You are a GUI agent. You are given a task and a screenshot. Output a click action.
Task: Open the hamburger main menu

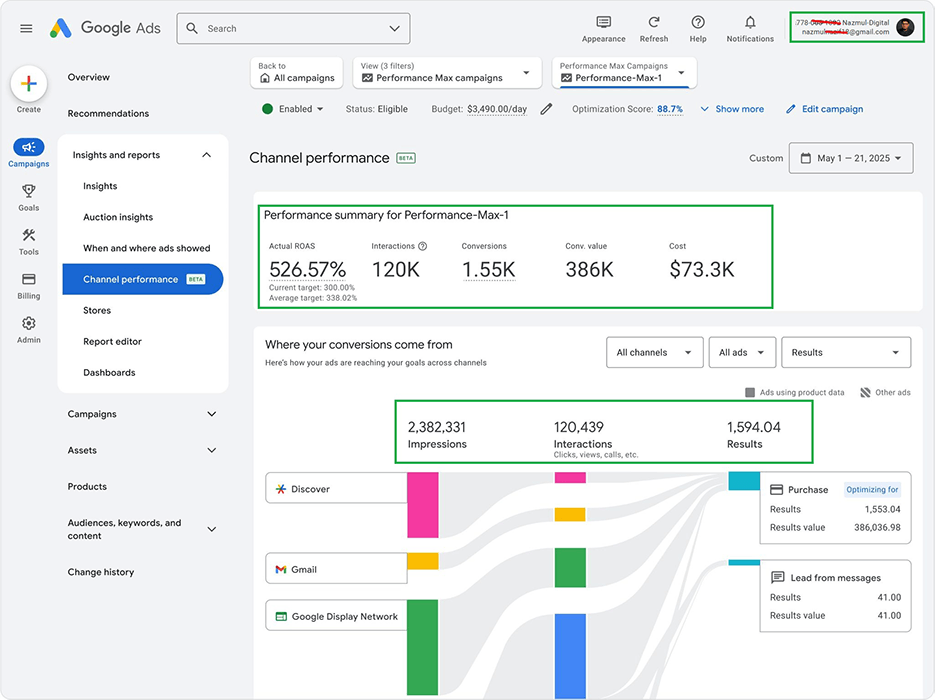coord(26,29)
